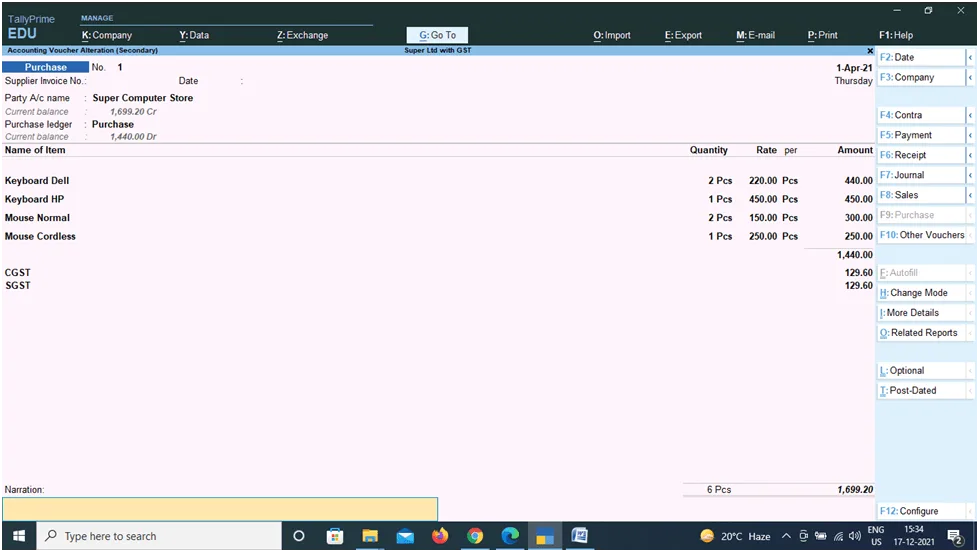The height and width of the screenshot is (552, 979).
Task: Select the Keyboard Dell item row
Action: point(37,181)
